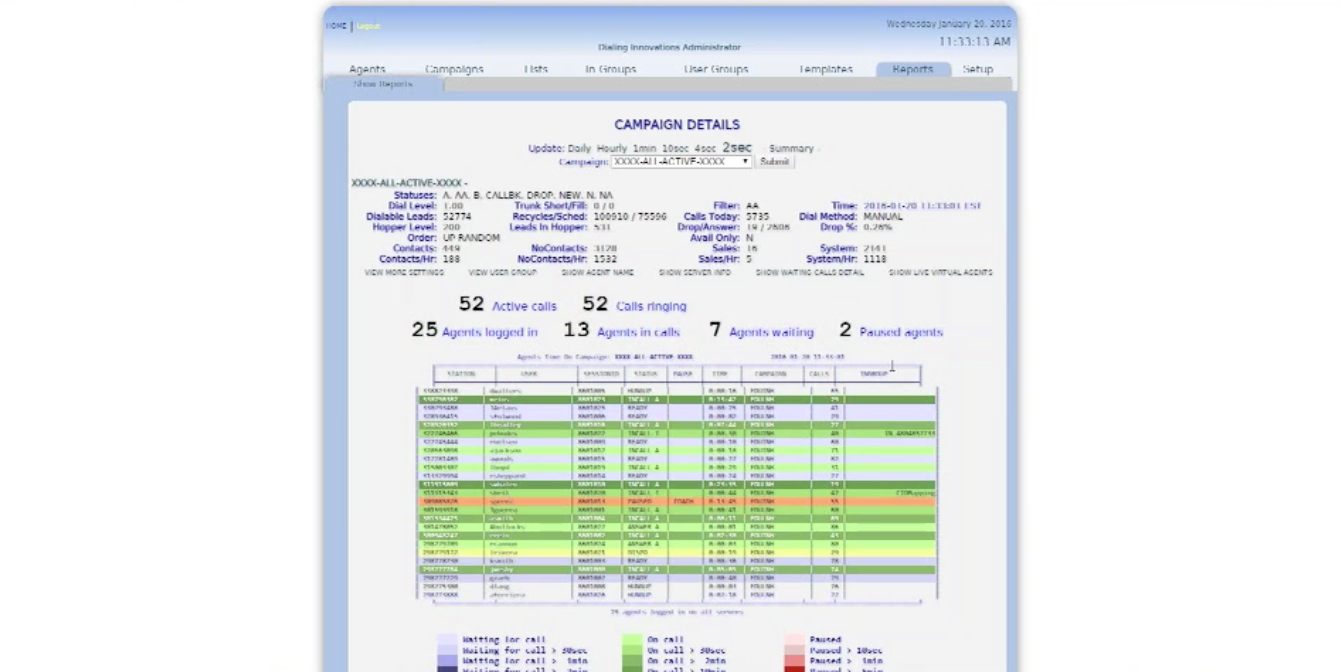Screen dimensions: 1341x672
Task: Click SHOW AGENT NAME link
Action: pos(598,272)
